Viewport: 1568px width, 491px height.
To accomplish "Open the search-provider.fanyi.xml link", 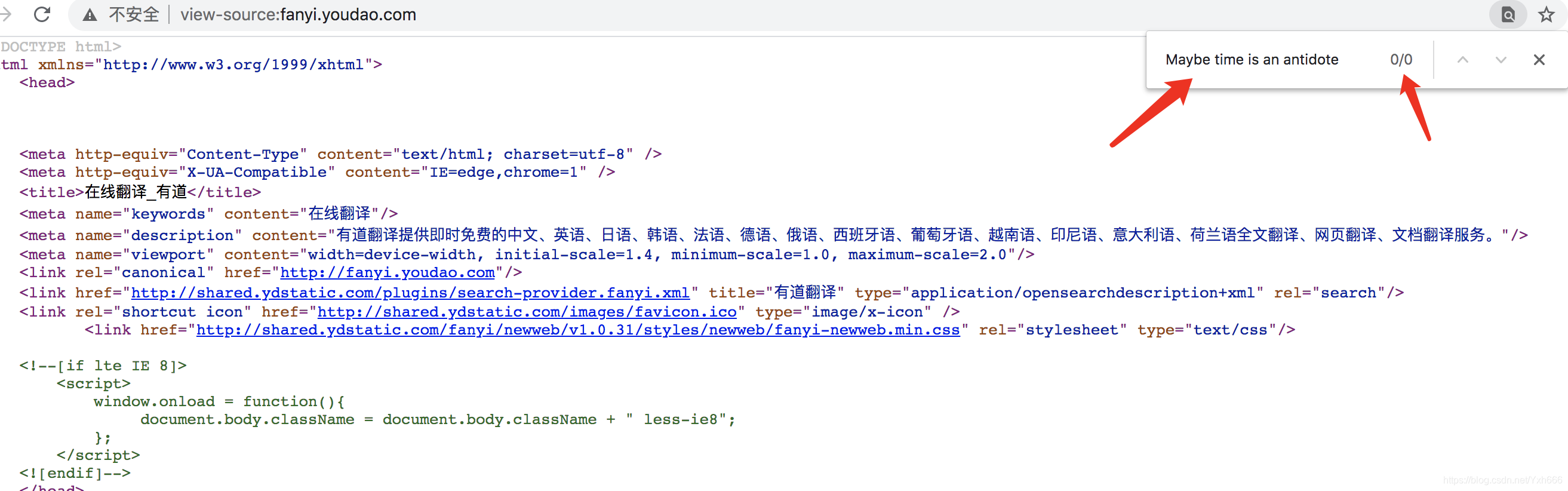I will [410, 293].
